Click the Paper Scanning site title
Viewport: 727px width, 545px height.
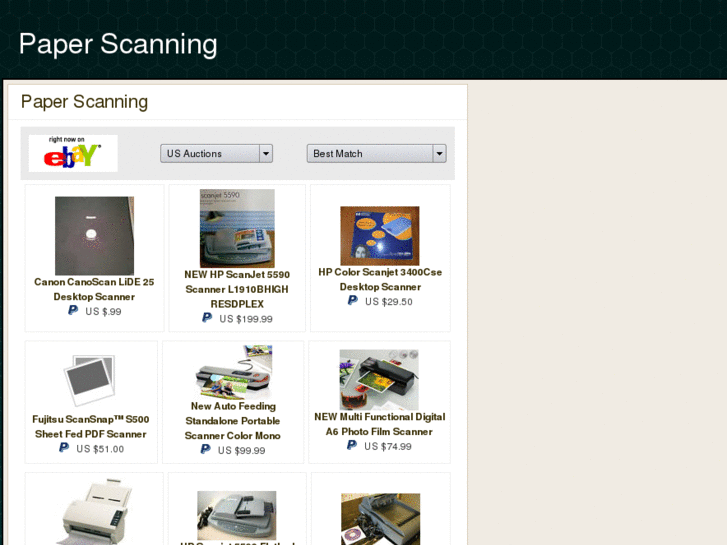[x=118, y=44]
